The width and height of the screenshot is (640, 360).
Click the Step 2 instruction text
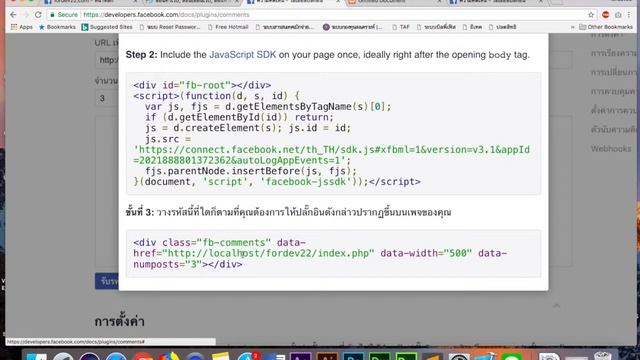pos(327,55)
